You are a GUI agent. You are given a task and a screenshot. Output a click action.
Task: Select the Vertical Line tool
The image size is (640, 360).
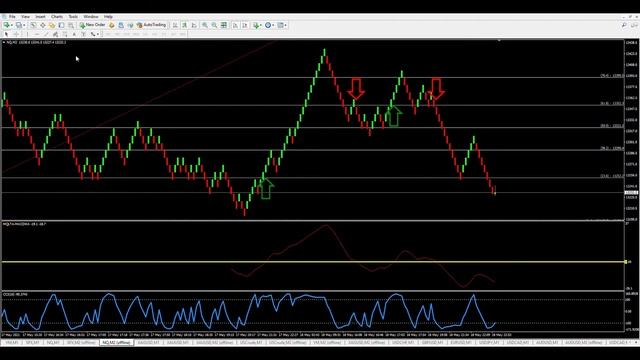click(27, 34)
